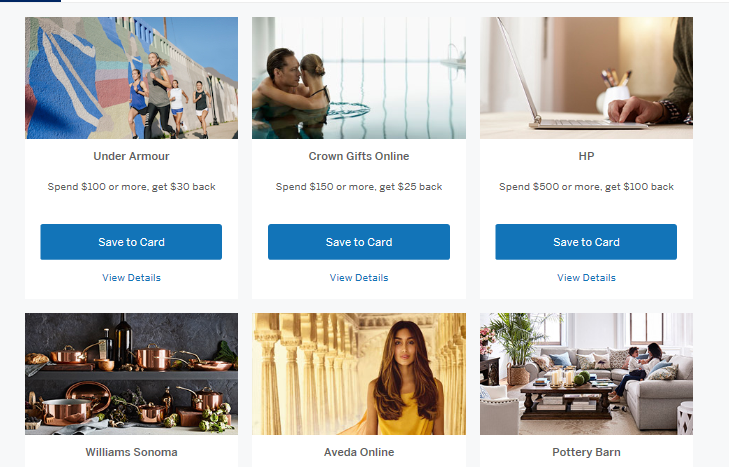Select the Aveda Online title

[x=359, y=452]
